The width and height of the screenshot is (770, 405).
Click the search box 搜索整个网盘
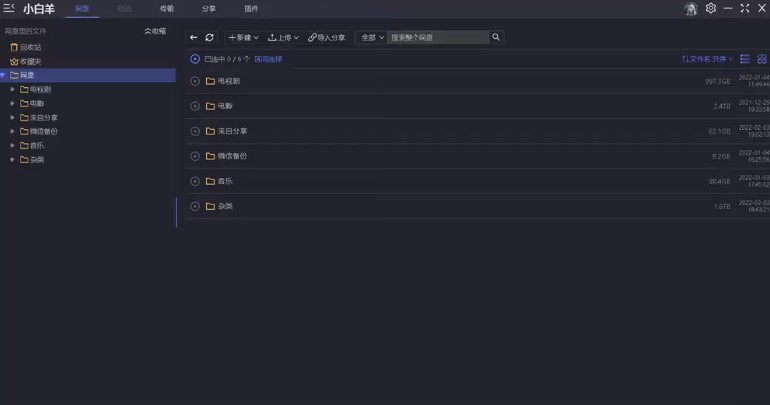[x=438, y=37]
